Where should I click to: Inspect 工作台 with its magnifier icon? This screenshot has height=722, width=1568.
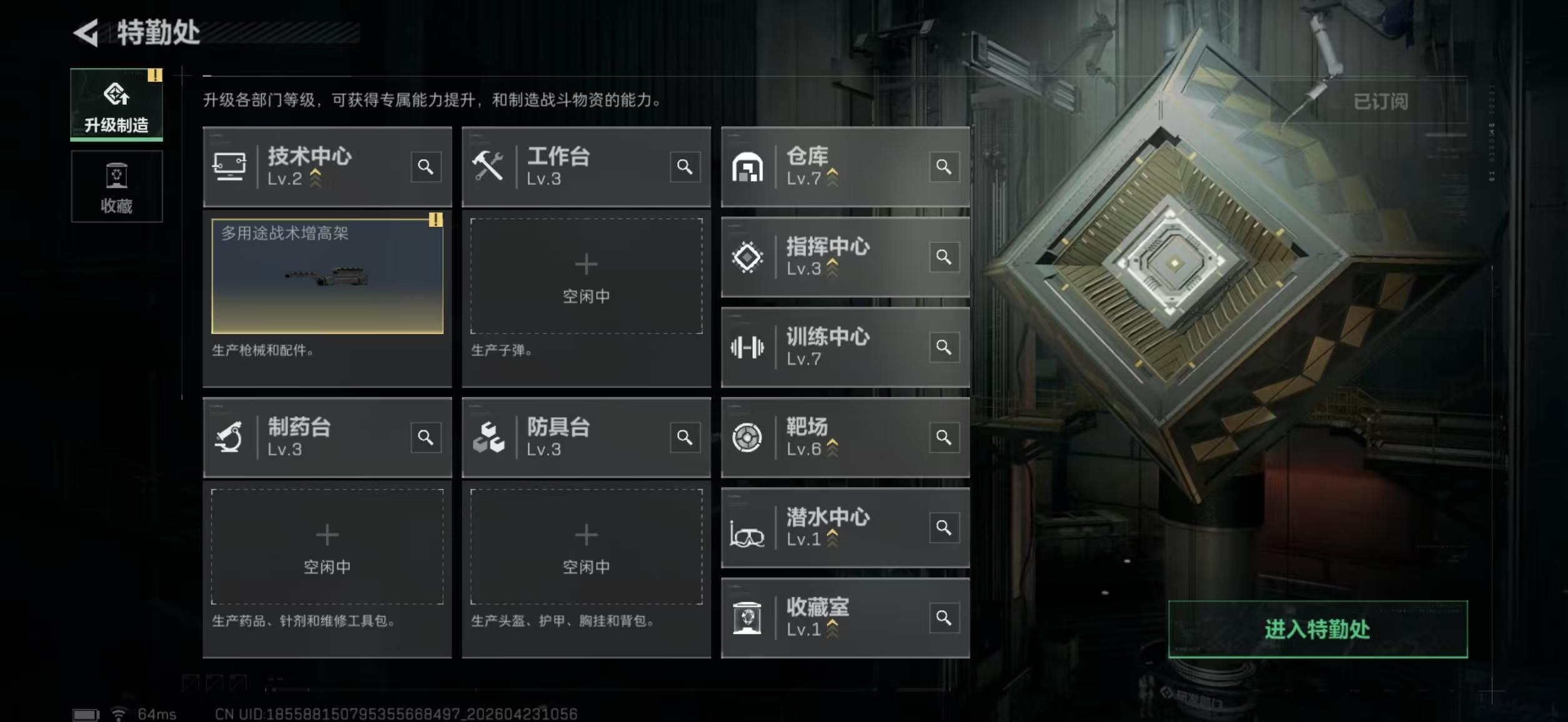[685, 167]
